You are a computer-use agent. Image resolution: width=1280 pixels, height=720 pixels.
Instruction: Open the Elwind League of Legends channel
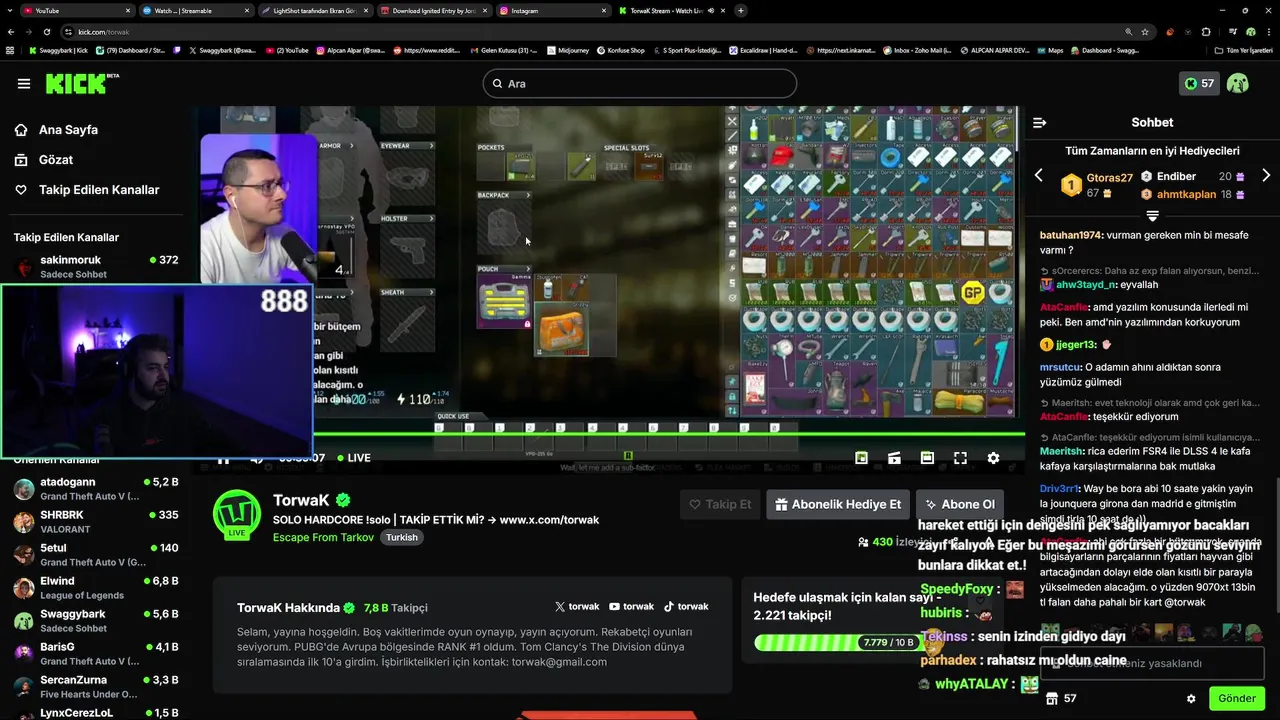96,588
